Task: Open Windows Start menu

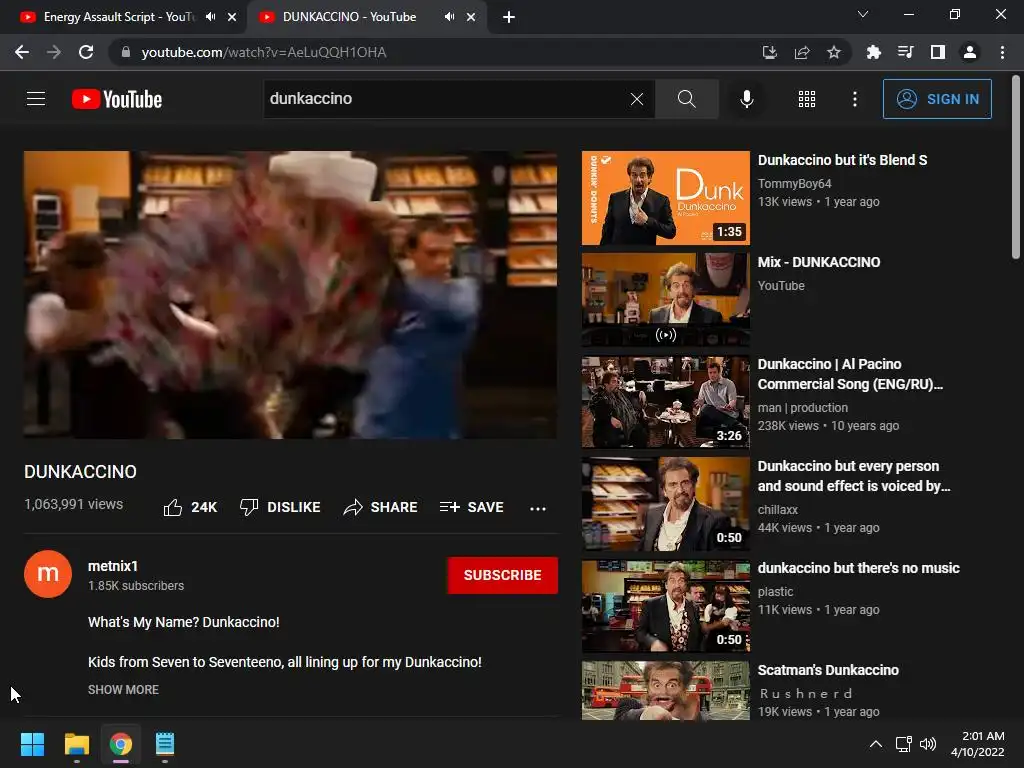Action: pyautogui.click(x=32, y=744)
